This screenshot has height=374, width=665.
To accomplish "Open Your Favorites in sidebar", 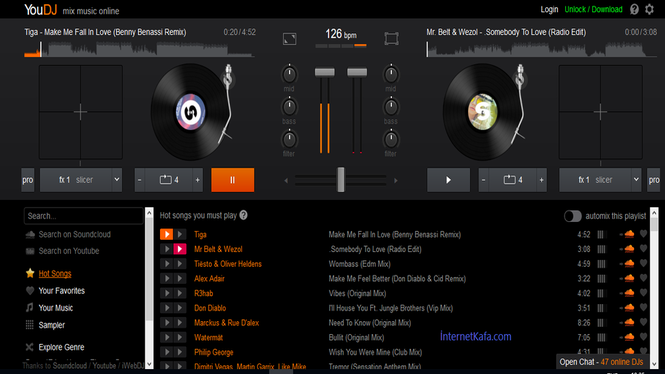I will click(61, 291).
